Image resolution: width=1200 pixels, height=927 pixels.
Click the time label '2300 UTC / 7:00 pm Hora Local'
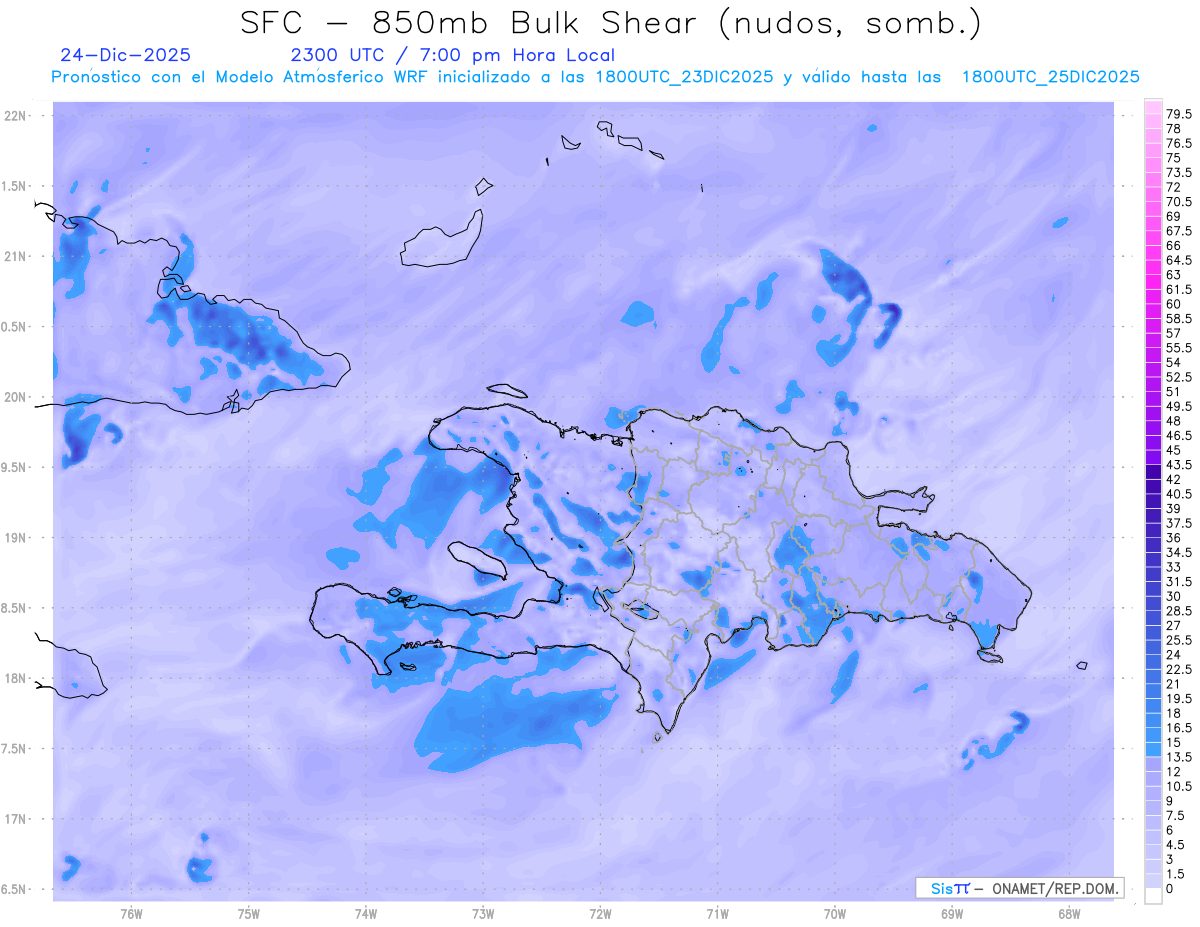tap(453, 55)
